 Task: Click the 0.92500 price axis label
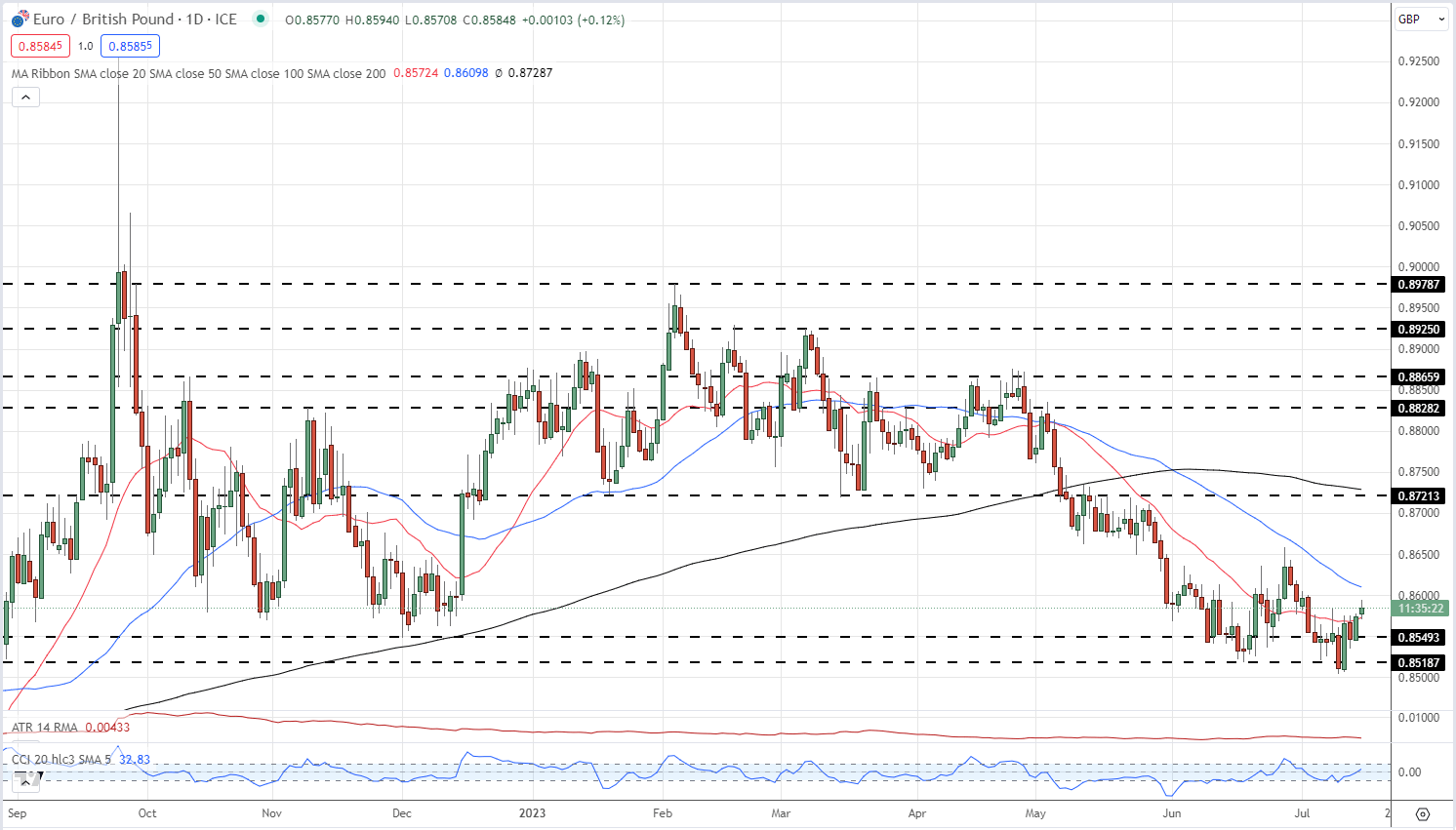coord(1419,61)
